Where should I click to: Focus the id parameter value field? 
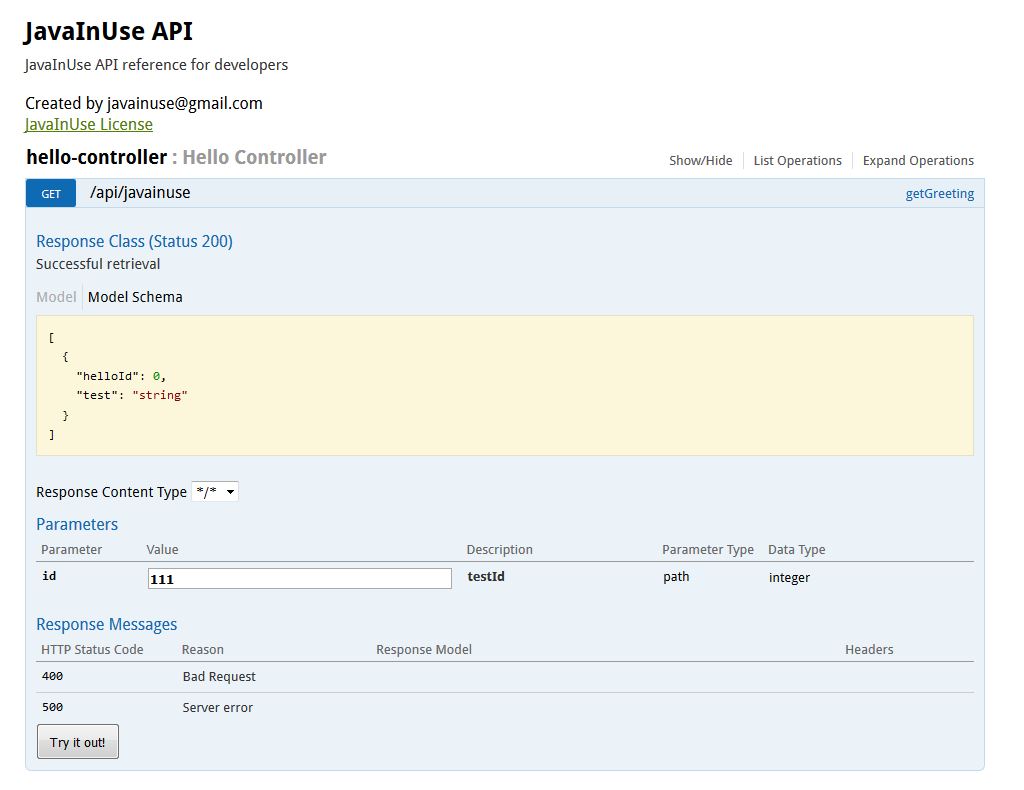tap(300, 578)
